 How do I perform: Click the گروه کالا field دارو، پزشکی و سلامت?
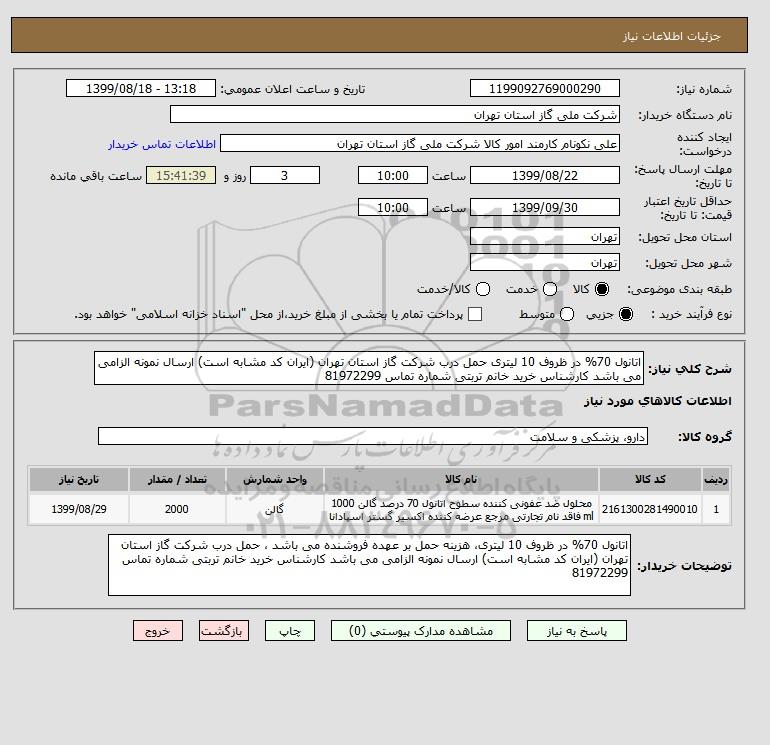[373, 436]
